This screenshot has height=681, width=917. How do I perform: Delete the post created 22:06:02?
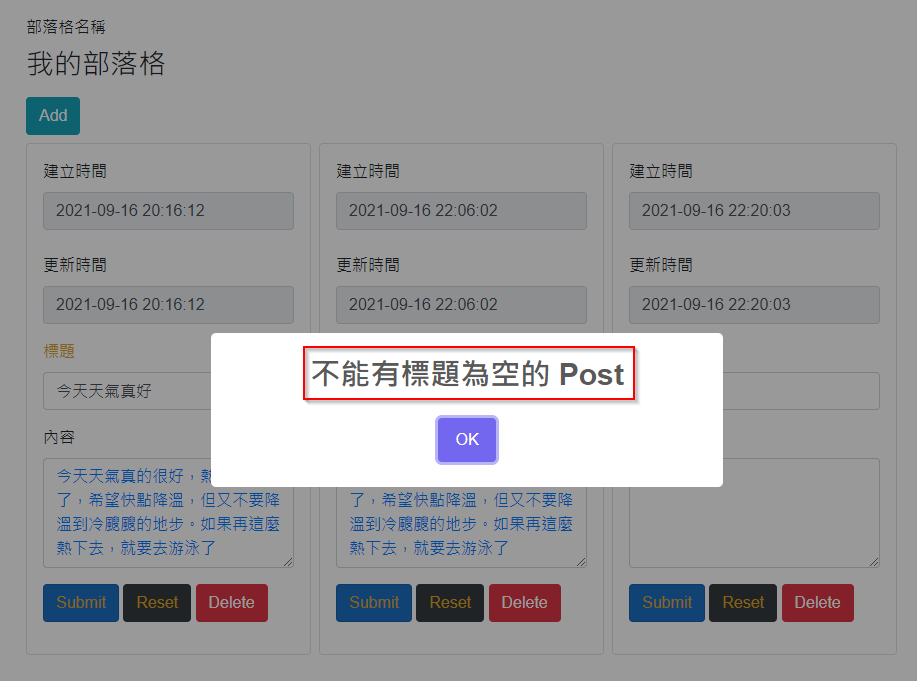tap(525, 603)
